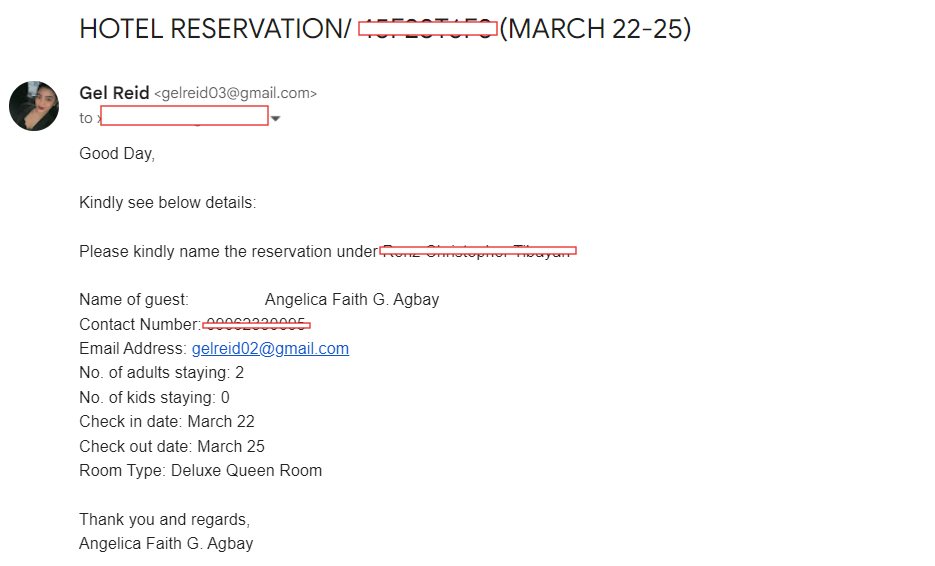The image size is (935, 566).
Task: Click the "Kindly see below details:" line
Action: [167, 203]
